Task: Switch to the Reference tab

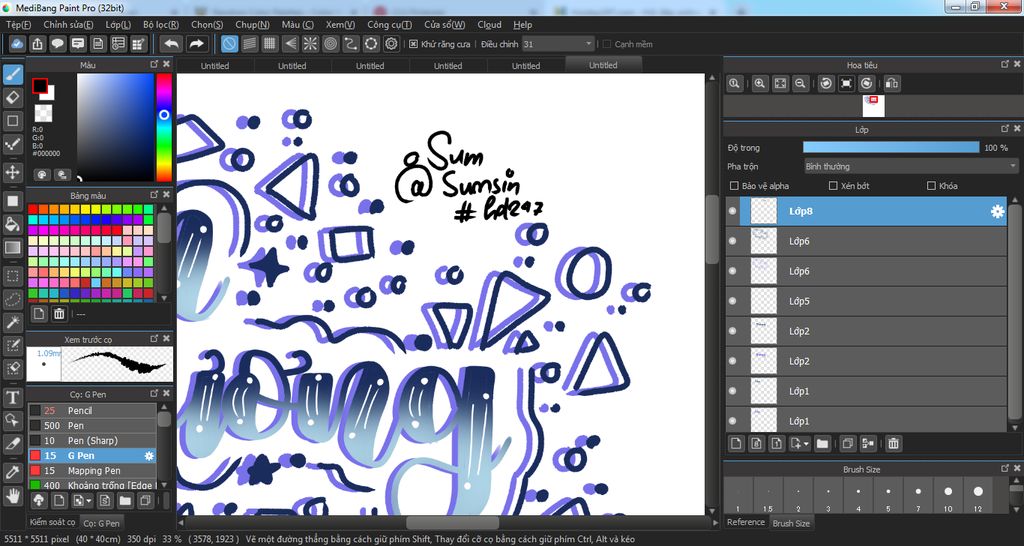Action: 746,522
